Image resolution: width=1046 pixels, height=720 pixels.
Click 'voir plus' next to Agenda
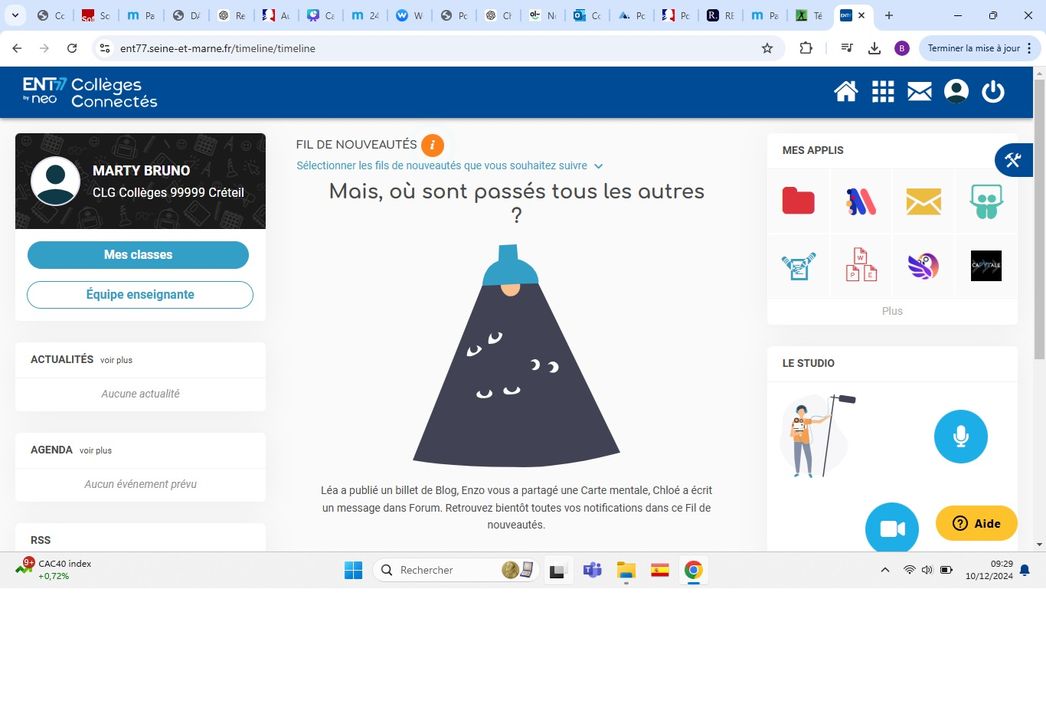tap(96, 451)
